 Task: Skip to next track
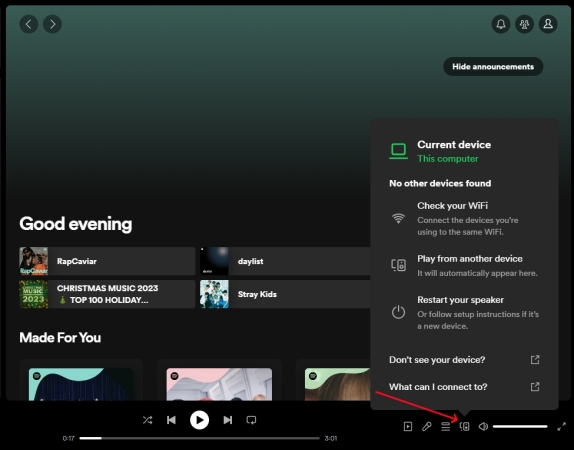pyautogui.click(x=228, y=420)
